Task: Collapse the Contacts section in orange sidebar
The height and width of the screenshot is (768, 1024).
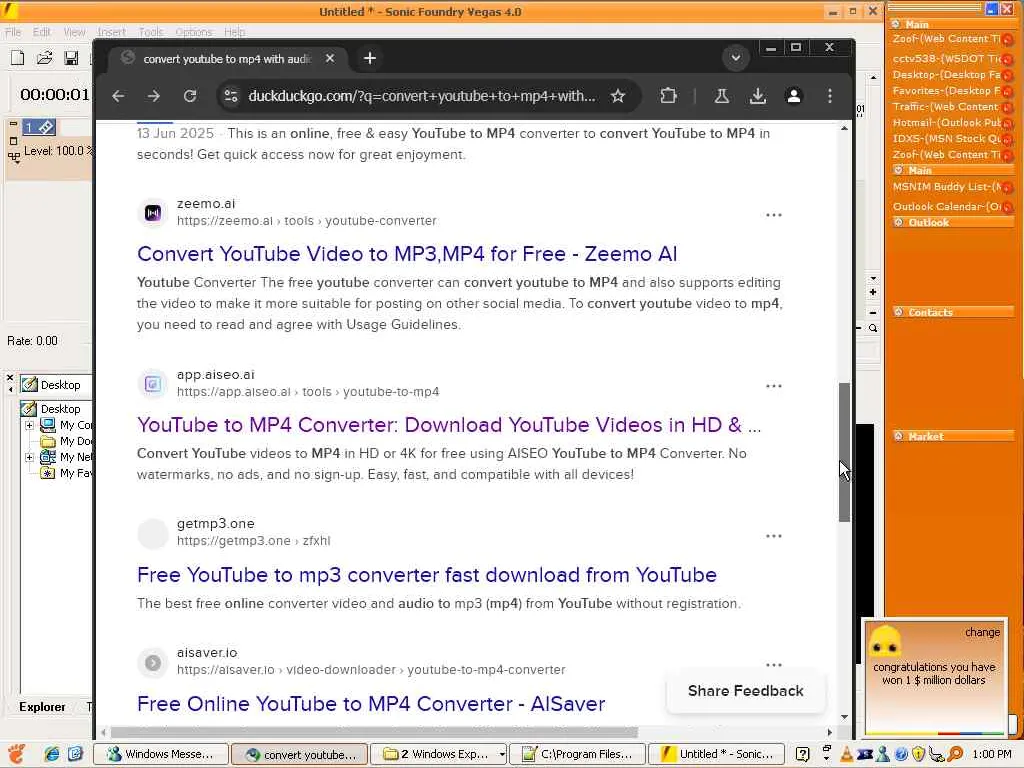Action: 899,312
